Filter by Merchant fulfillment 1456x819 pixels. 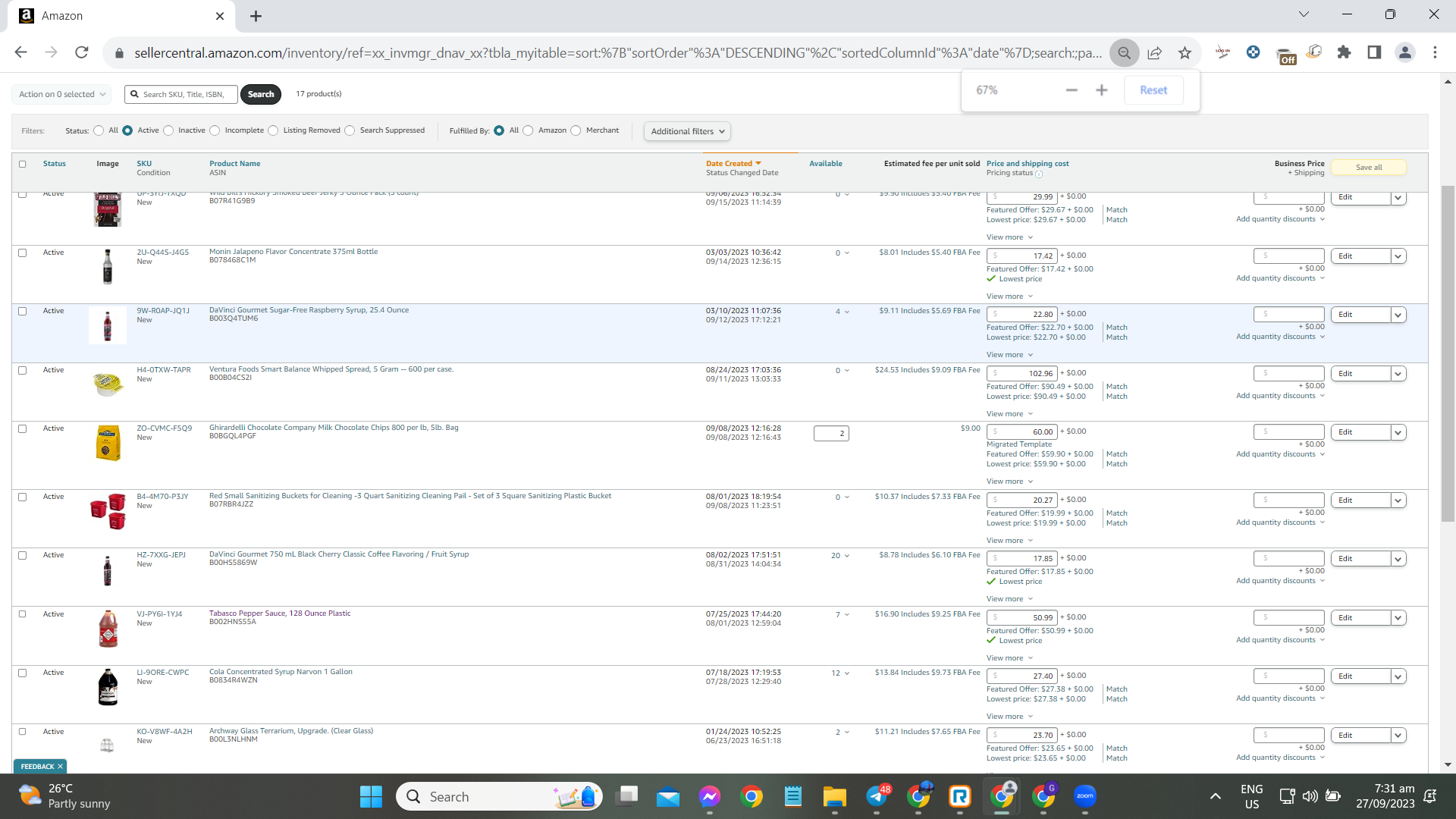(576, 130)
